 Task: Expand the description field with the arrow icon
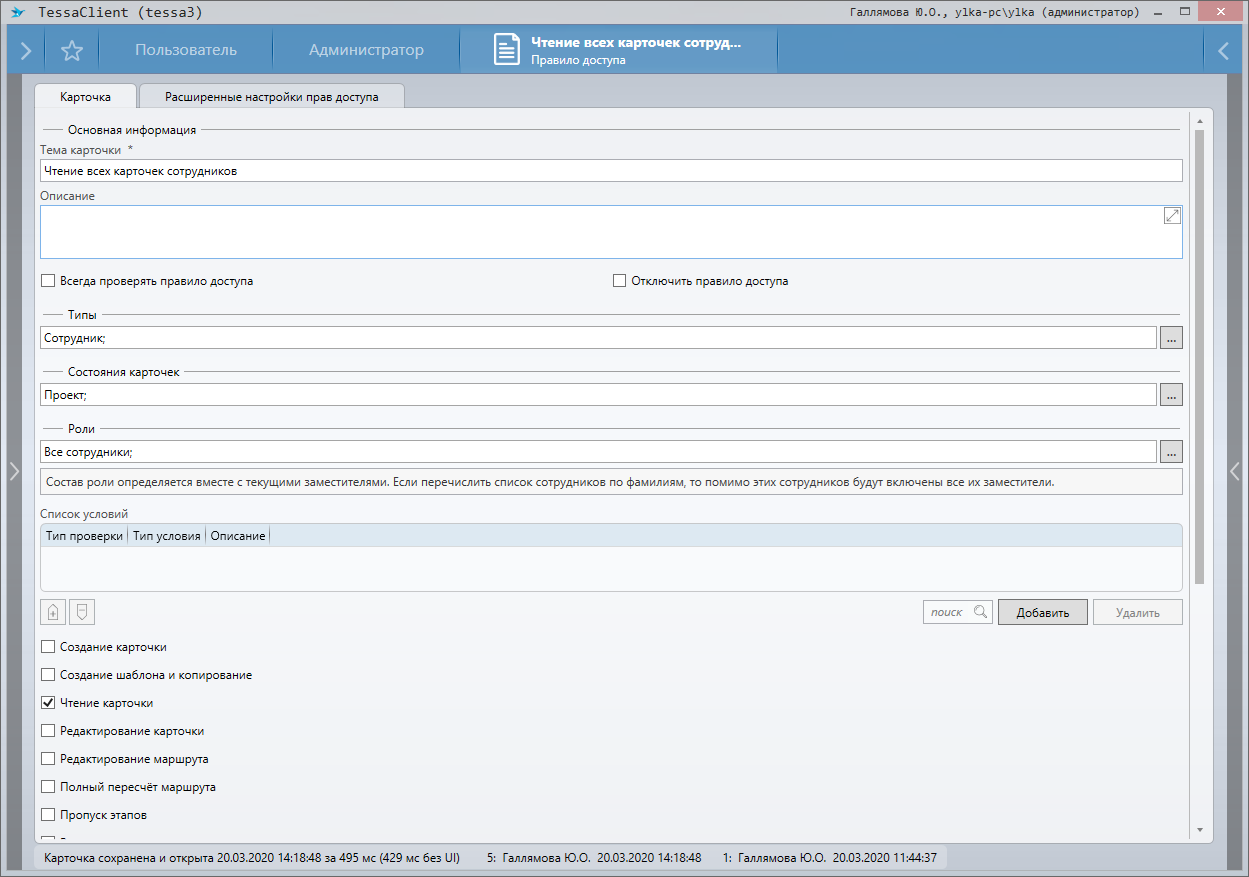click(x=1172, y=216)
